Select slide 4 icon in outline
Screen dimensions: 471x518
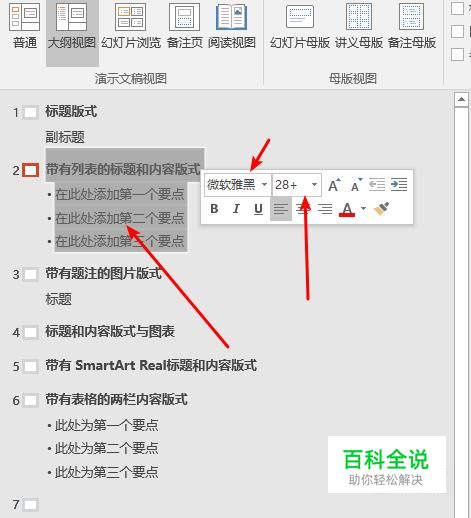click(31, 332)
